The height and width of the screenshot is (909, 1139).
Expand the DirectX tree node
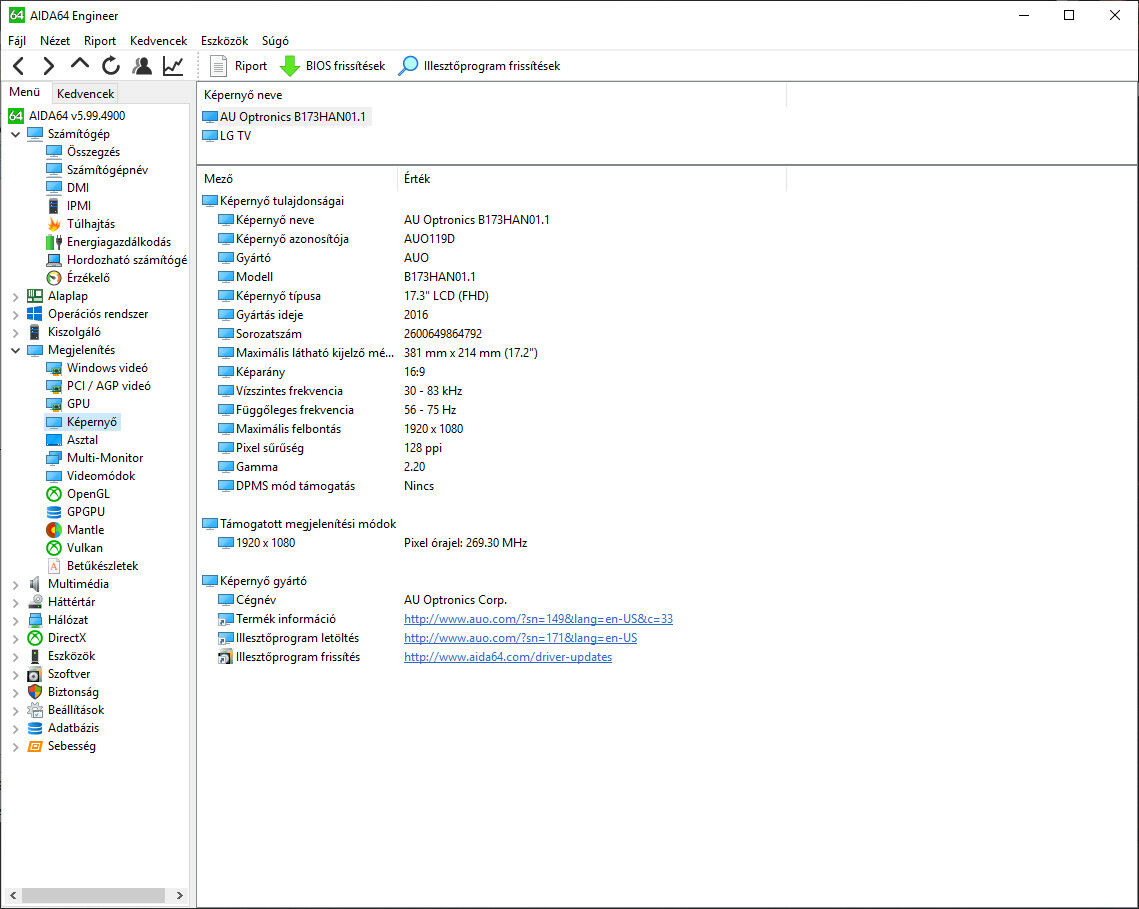15,639
